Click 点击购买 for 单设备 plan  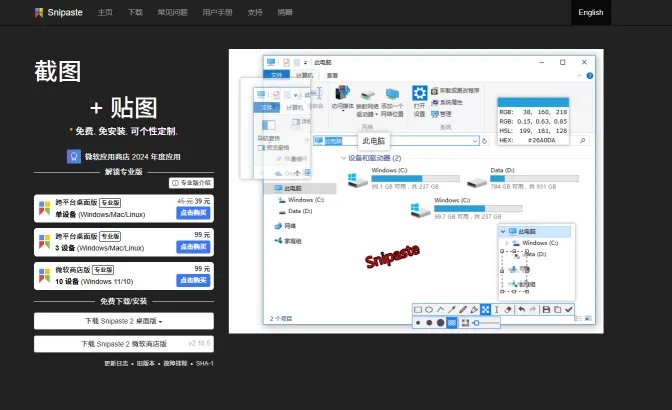(194, 213)
